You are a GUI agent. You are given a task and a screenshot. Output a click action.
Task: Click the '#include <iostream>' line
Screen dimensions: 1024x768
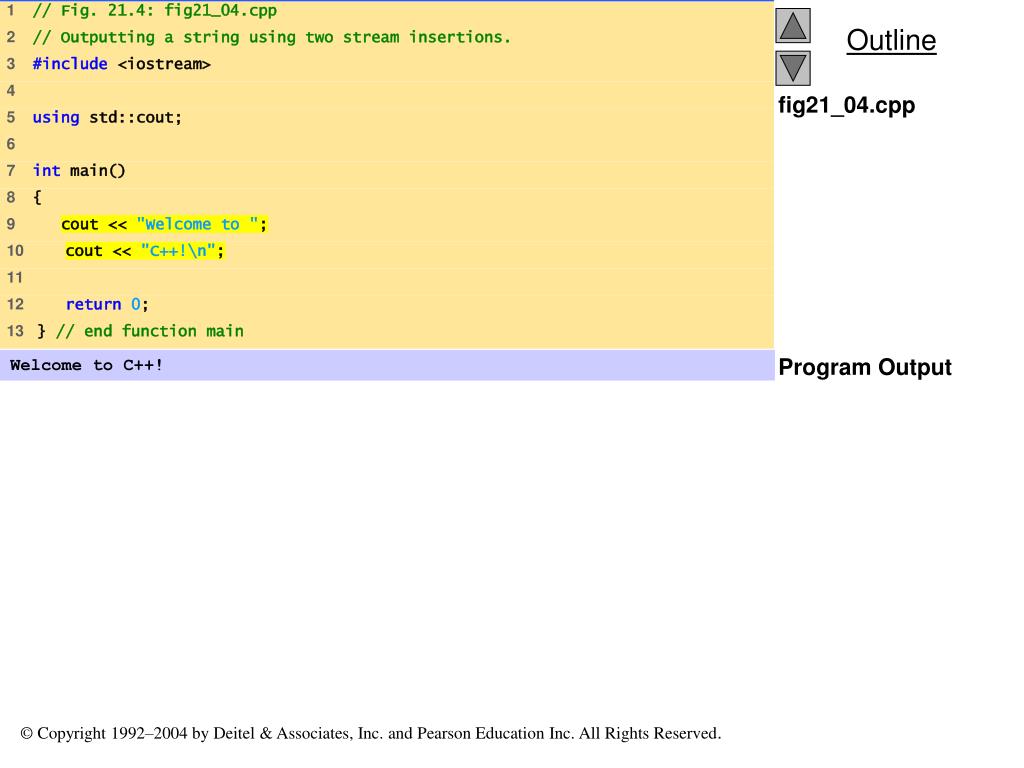[x=121, y=64]
